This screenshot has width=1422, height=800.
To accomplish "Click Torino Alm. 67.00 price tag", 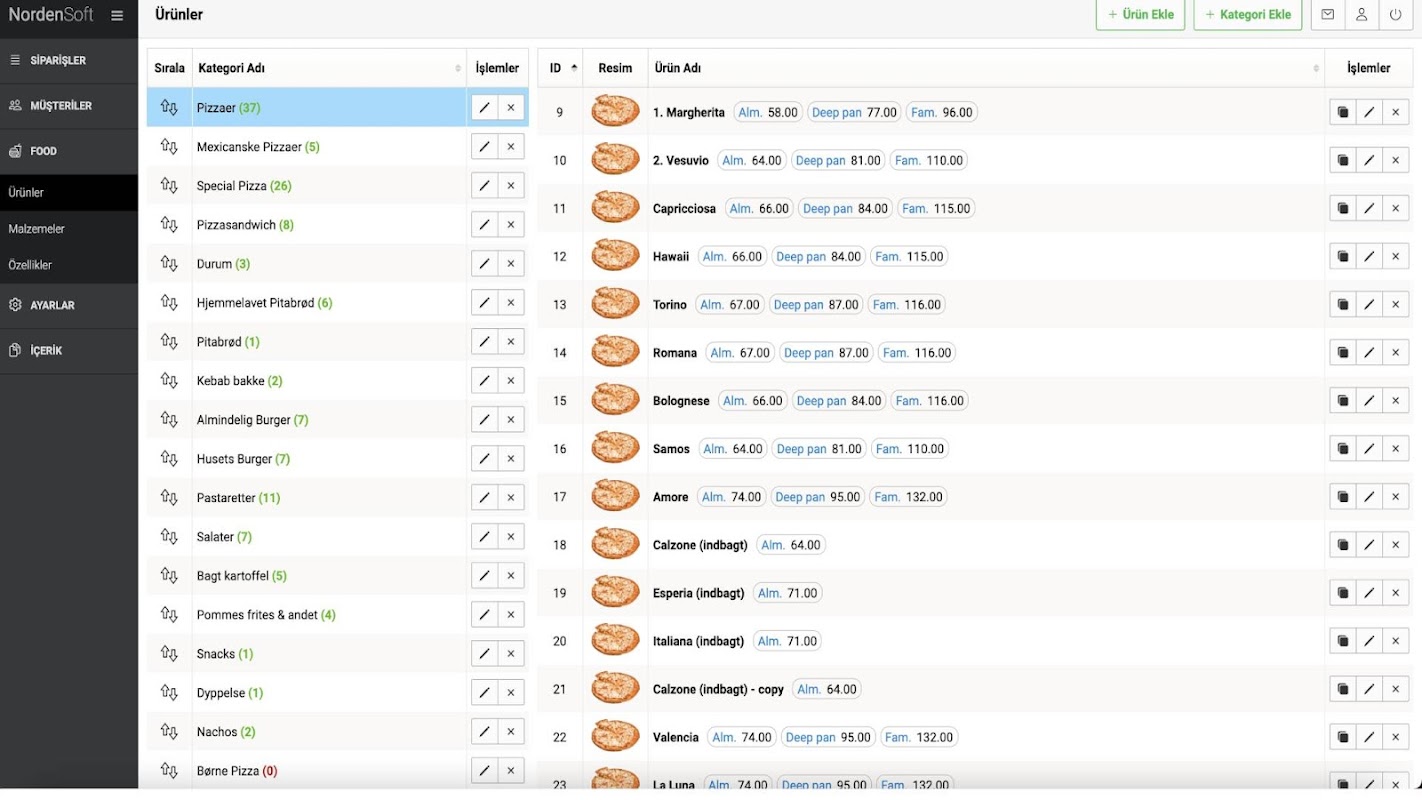I will click(x=730, y=305).
